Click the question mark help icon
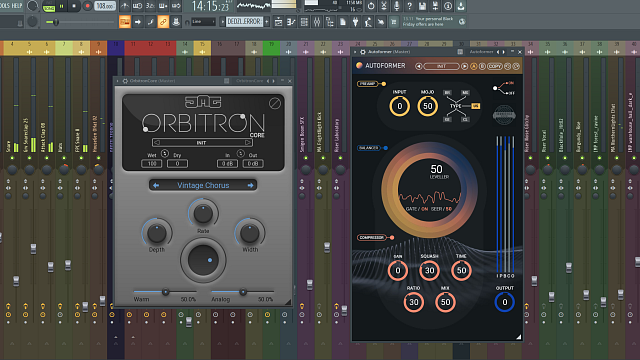This screenshot has height=360, width=640. click(x=409, y=6)
